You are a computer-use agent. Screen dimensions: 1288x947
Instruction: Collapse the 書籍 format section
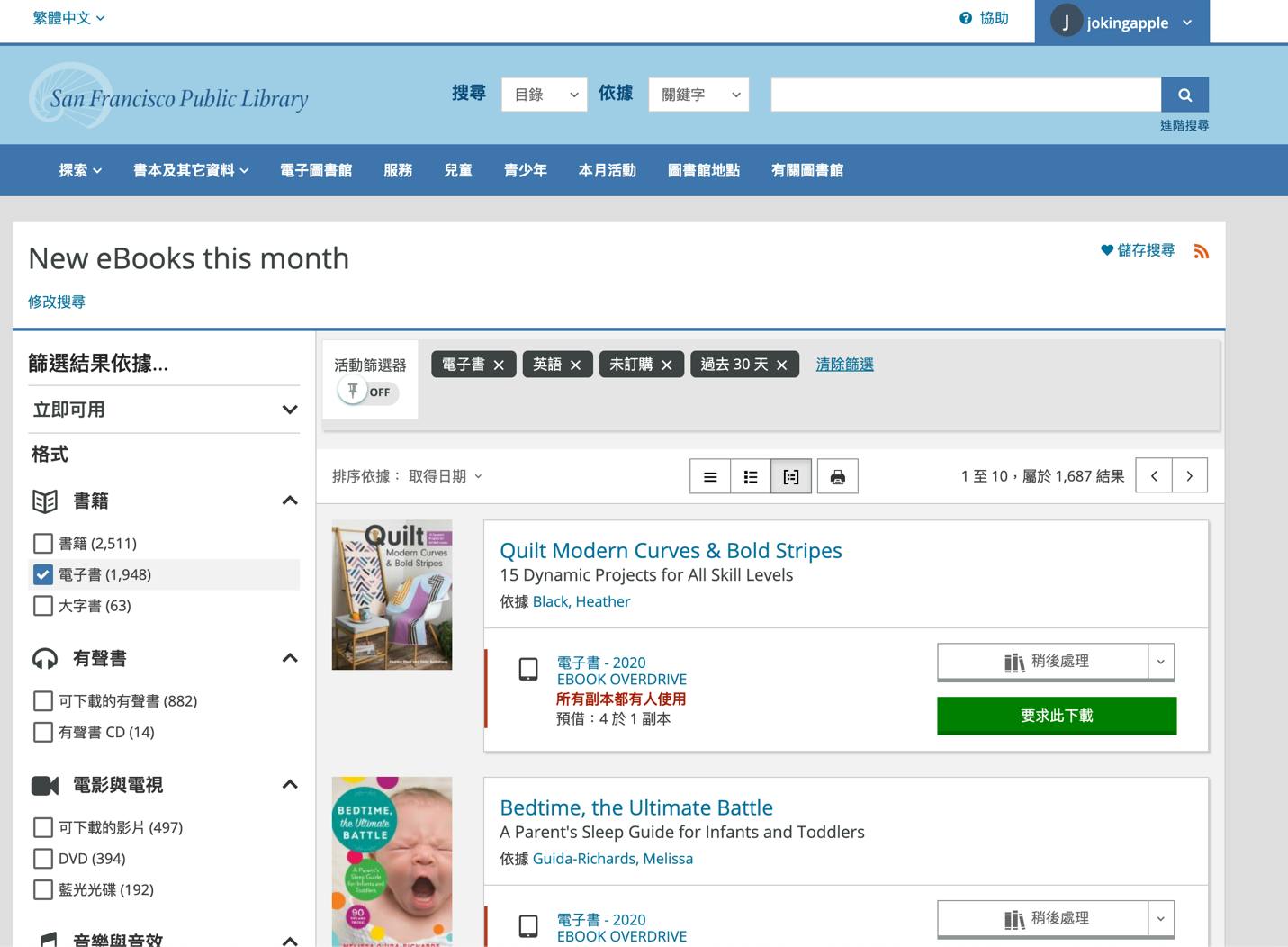(290, 501)
